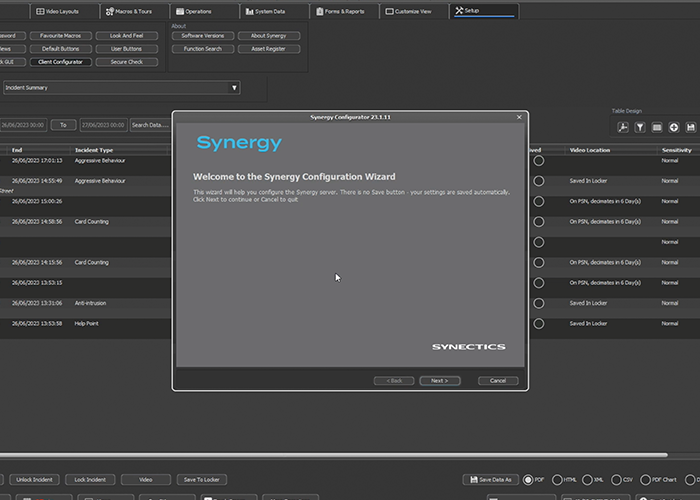The height and width of the screenshot is (500, 700).
Task: Click the Video button
Action: click(x=146, y=480)
